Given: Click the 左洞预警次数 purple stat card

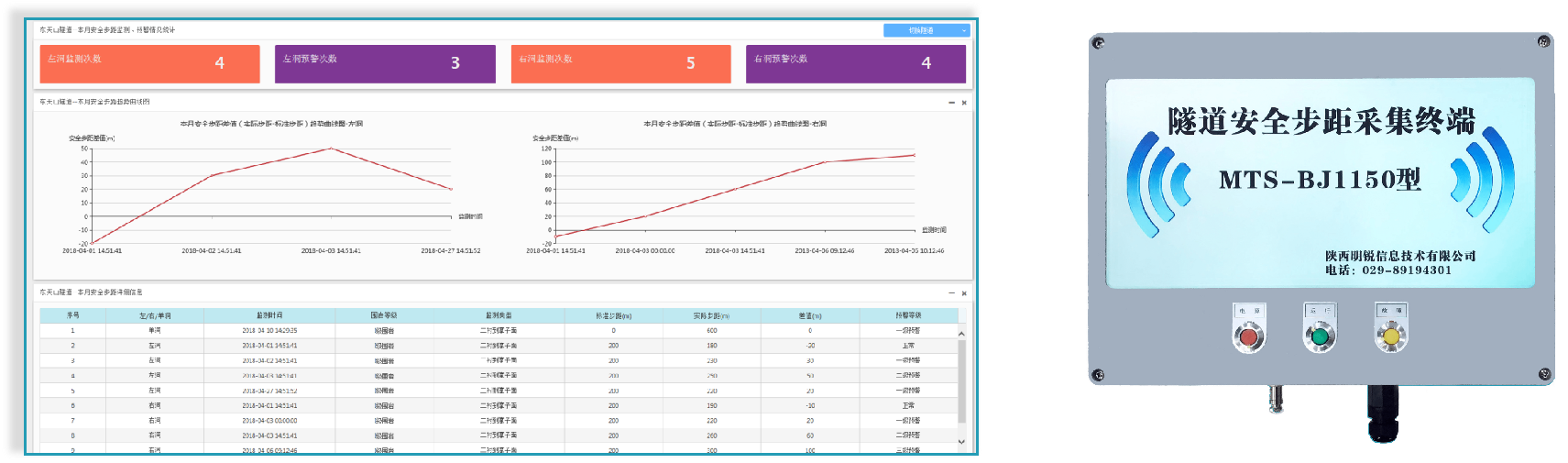Looking at the screenshot, I should click(385, 63).
